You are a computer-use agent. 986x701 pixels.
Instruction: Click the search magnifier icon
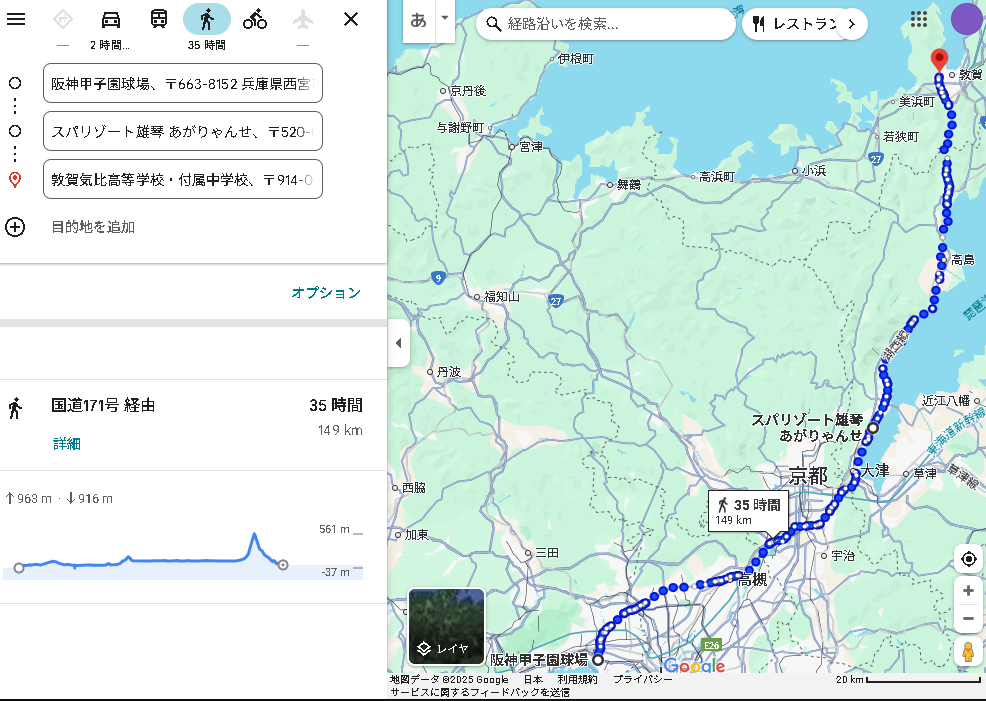(494, 25)
